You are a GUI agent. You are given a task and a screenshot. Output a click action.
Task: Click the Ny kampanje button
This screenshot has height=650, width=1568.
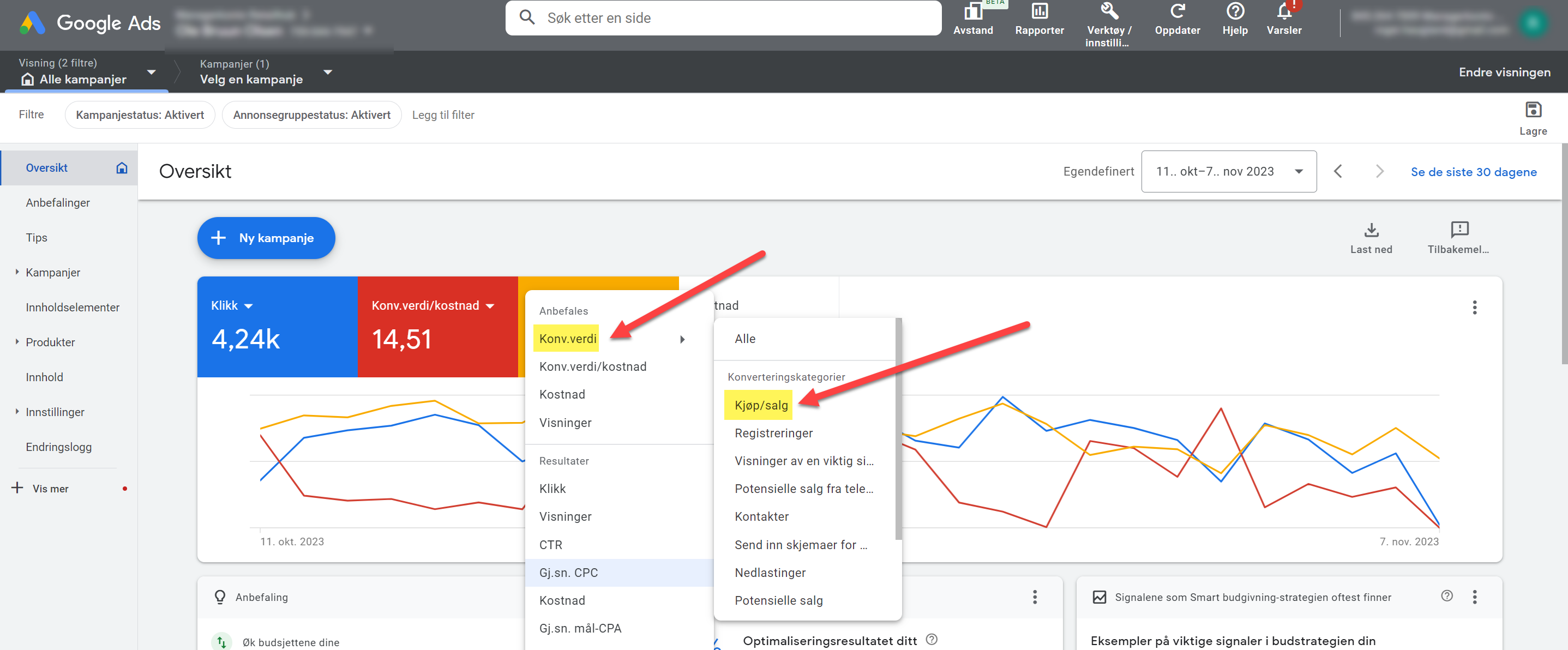click(266, 238)
